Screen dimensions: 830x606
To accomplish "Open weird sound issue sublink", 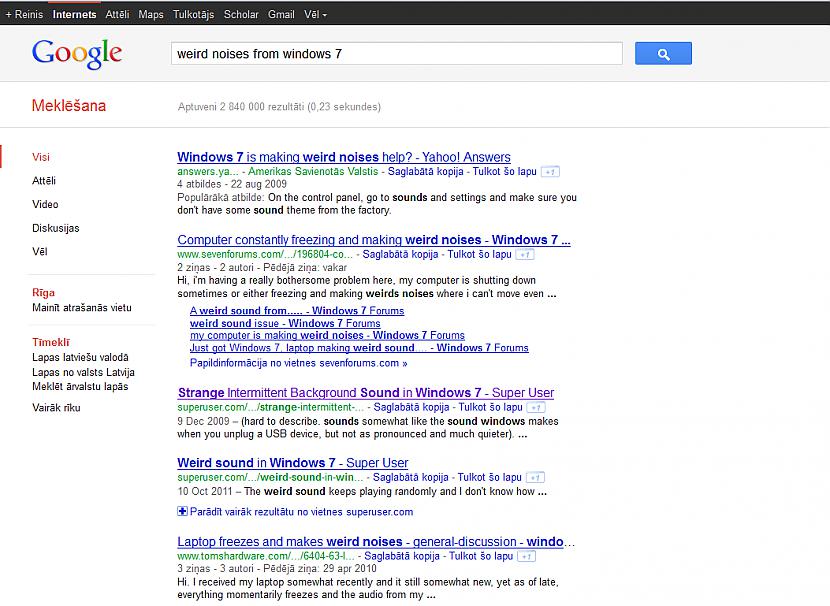I will (285, 323).
